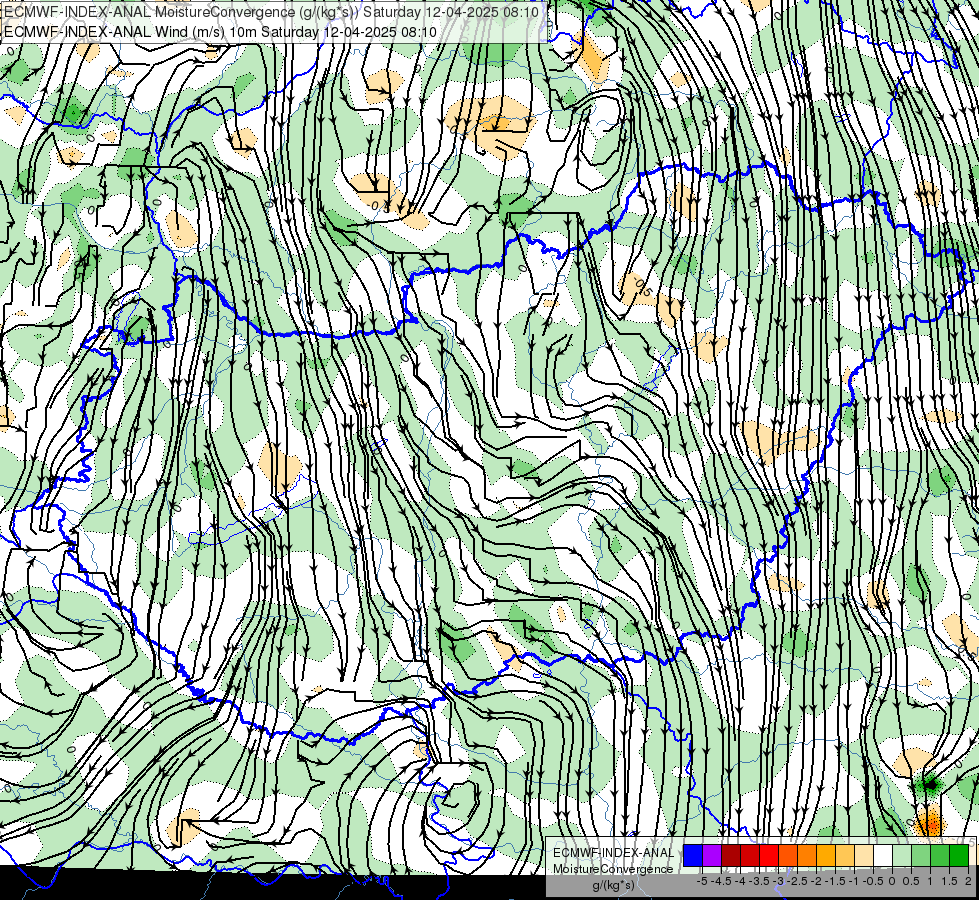Click the legend unit g/(kg*s)

(614, 885)
